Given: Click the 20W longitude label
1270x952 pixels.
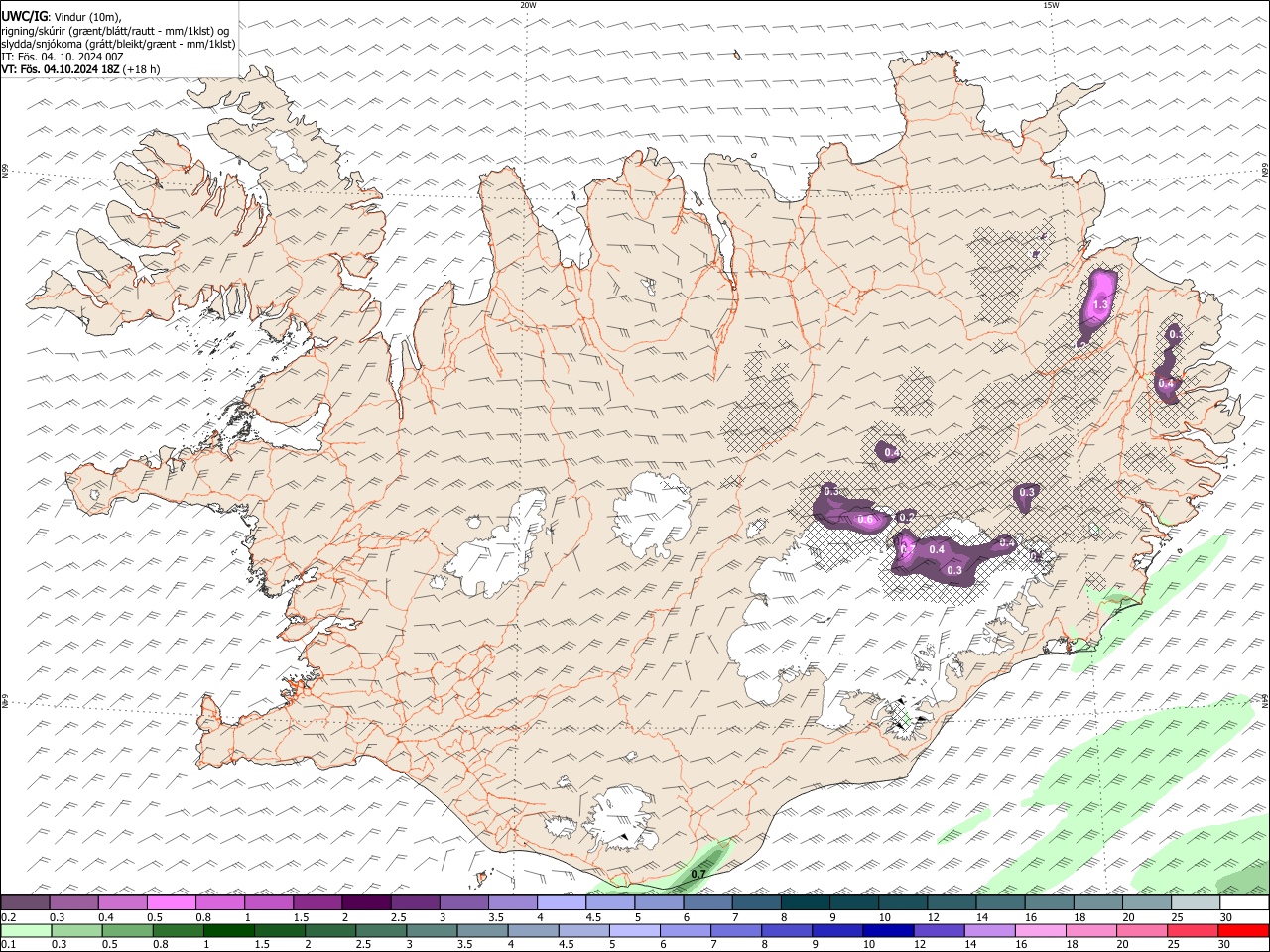Looking at the screenshot, I should [528, 5].
